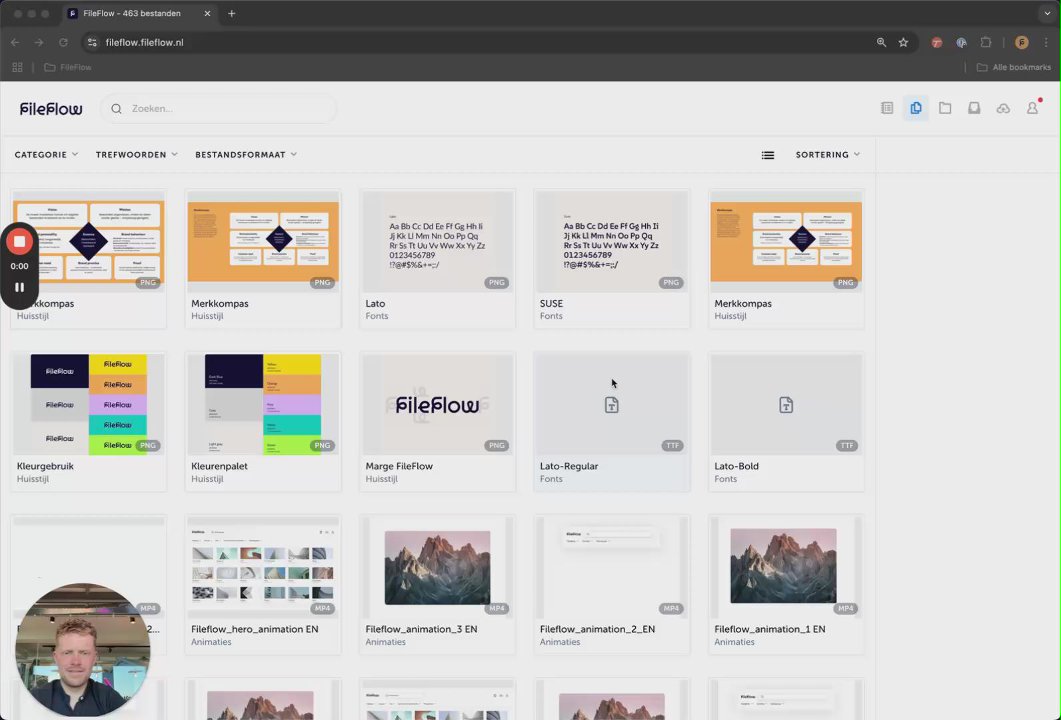Click the search magnifier icon in Zoeken field
This screenshot has height=720, width=1061.
coord(116,108)
